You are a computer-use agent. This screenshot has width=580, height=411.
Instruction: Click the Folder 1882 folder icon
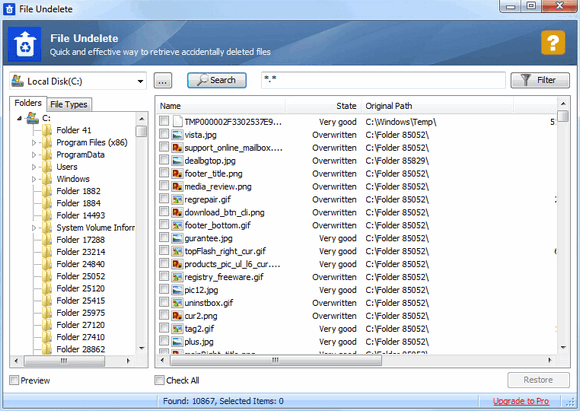[x=47, y=191]
